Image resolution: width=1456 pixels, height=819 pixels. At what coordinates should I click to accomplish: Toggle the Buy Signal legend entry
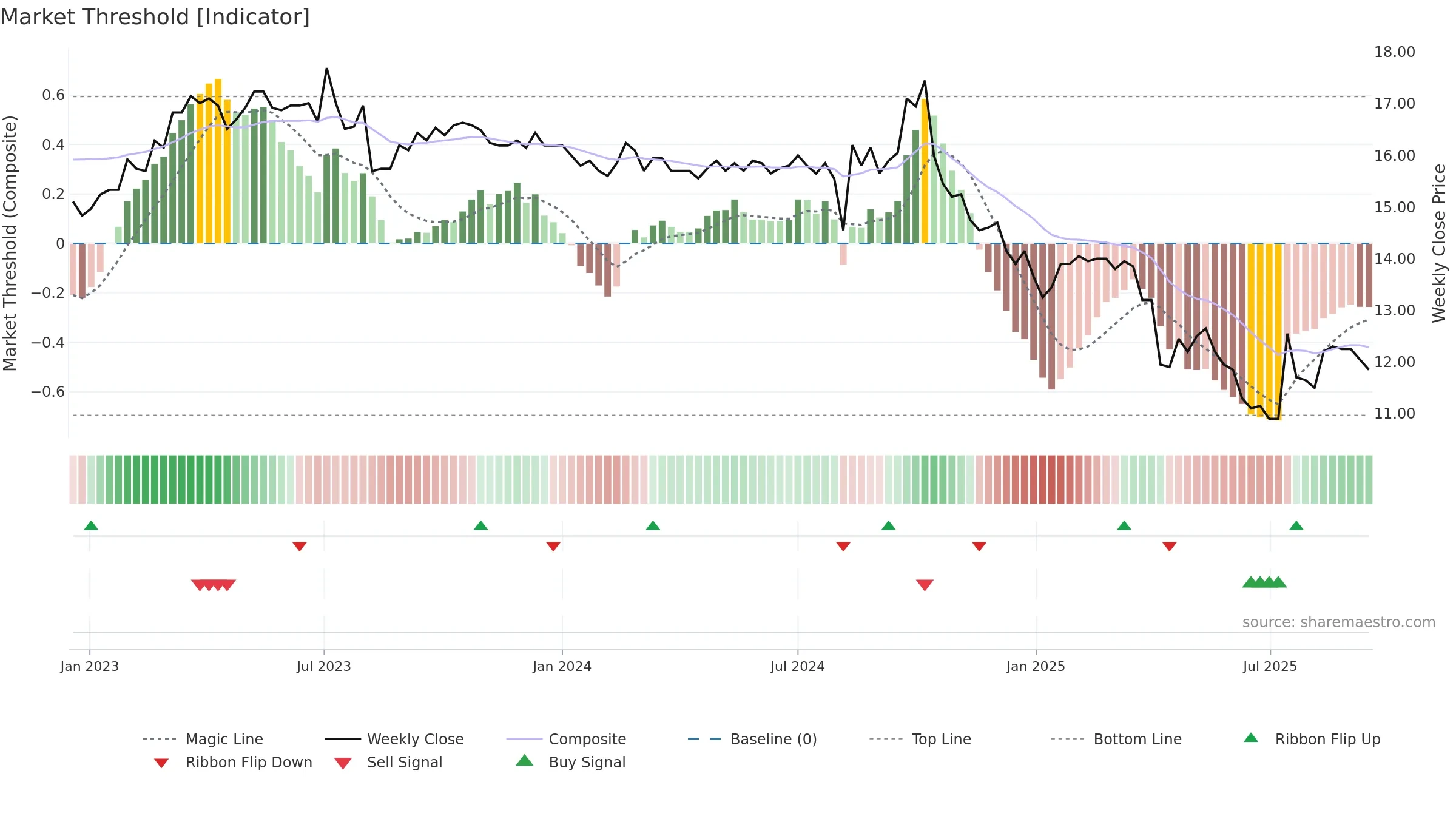pos(570,762)
